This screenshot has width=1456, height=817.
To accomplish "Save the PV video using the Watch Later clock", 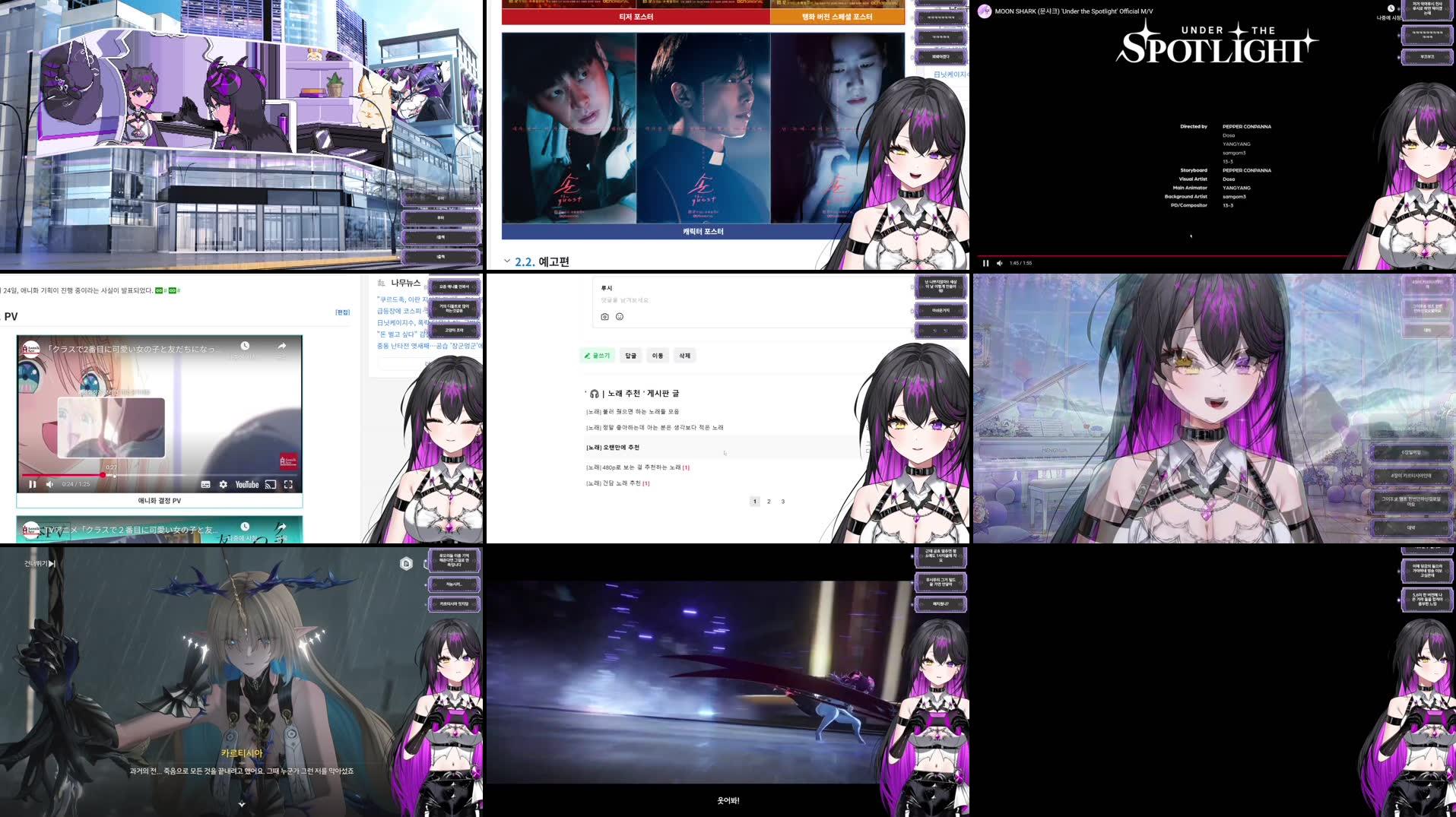I will click(x=245, y=346).
